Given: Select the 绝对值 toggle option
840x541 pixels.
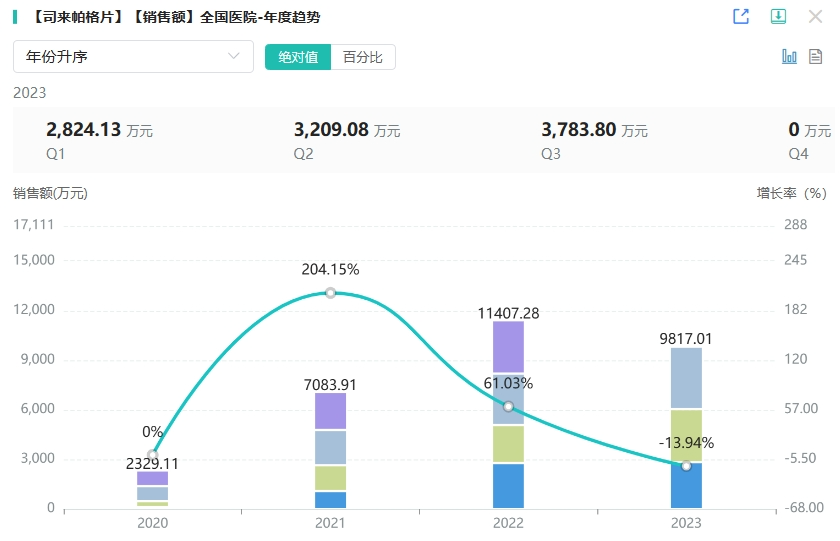Looking at the screenshot, I should pos(298,57).
